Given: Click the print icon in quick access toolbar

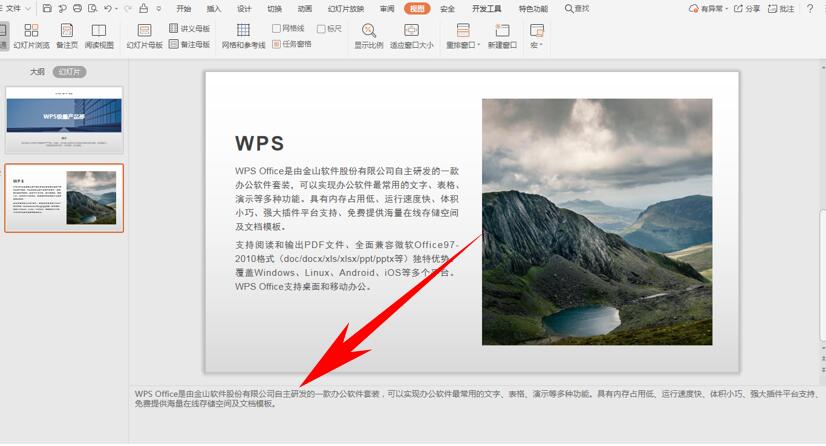Looking at the screenshot, I should coord(77,8).
